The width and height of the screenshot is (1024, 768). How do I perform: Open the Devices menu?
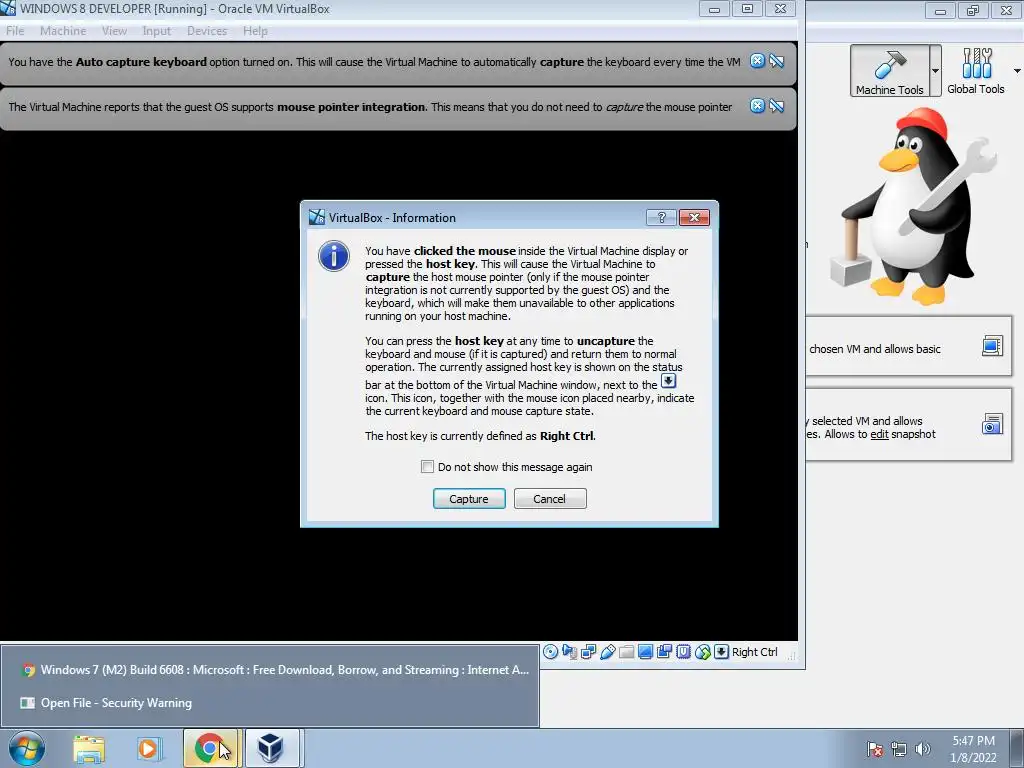pos(207,31)
